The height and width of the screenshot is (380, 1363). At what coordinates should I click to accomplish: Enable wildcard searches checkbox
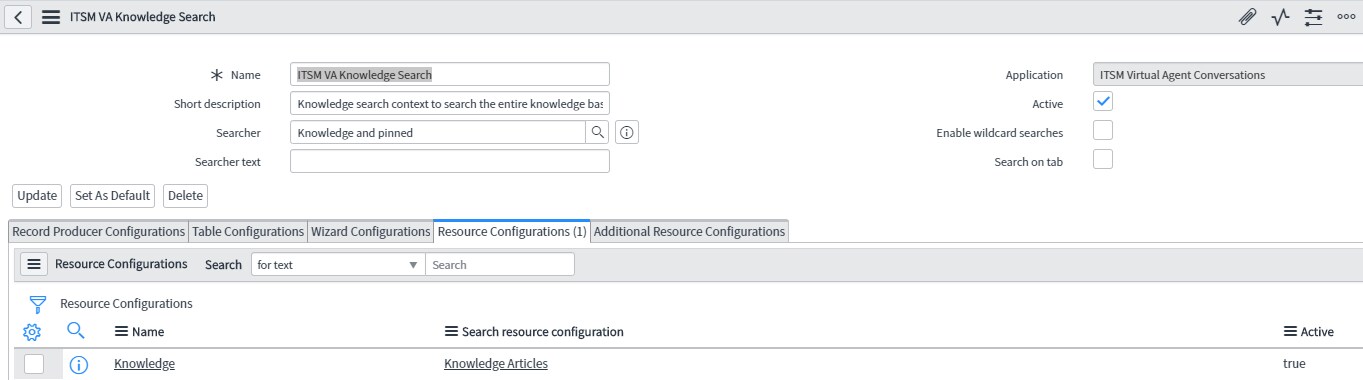1103,130
